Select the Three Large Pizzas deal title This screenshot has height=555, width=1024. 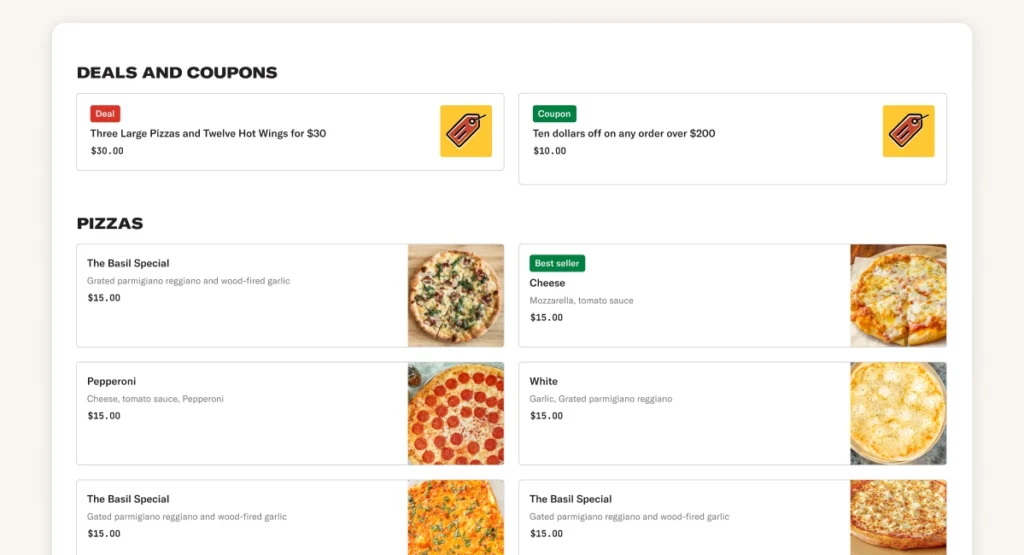click(208, 134)
